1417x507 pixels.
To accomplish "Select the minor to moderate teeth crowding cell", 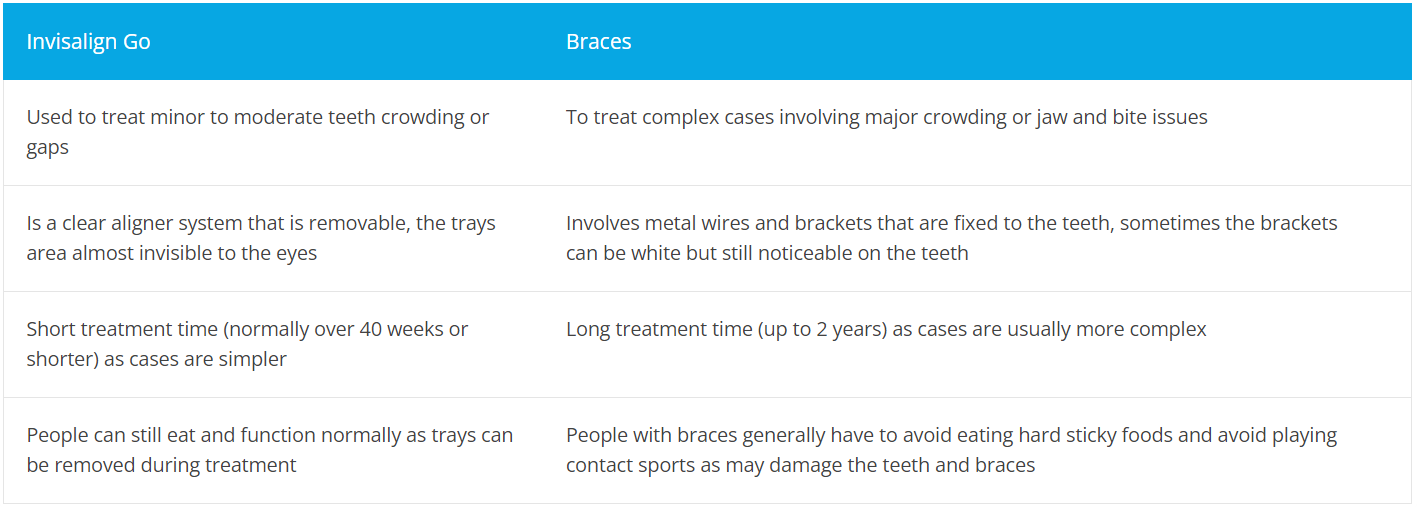I will pos(258,132).
